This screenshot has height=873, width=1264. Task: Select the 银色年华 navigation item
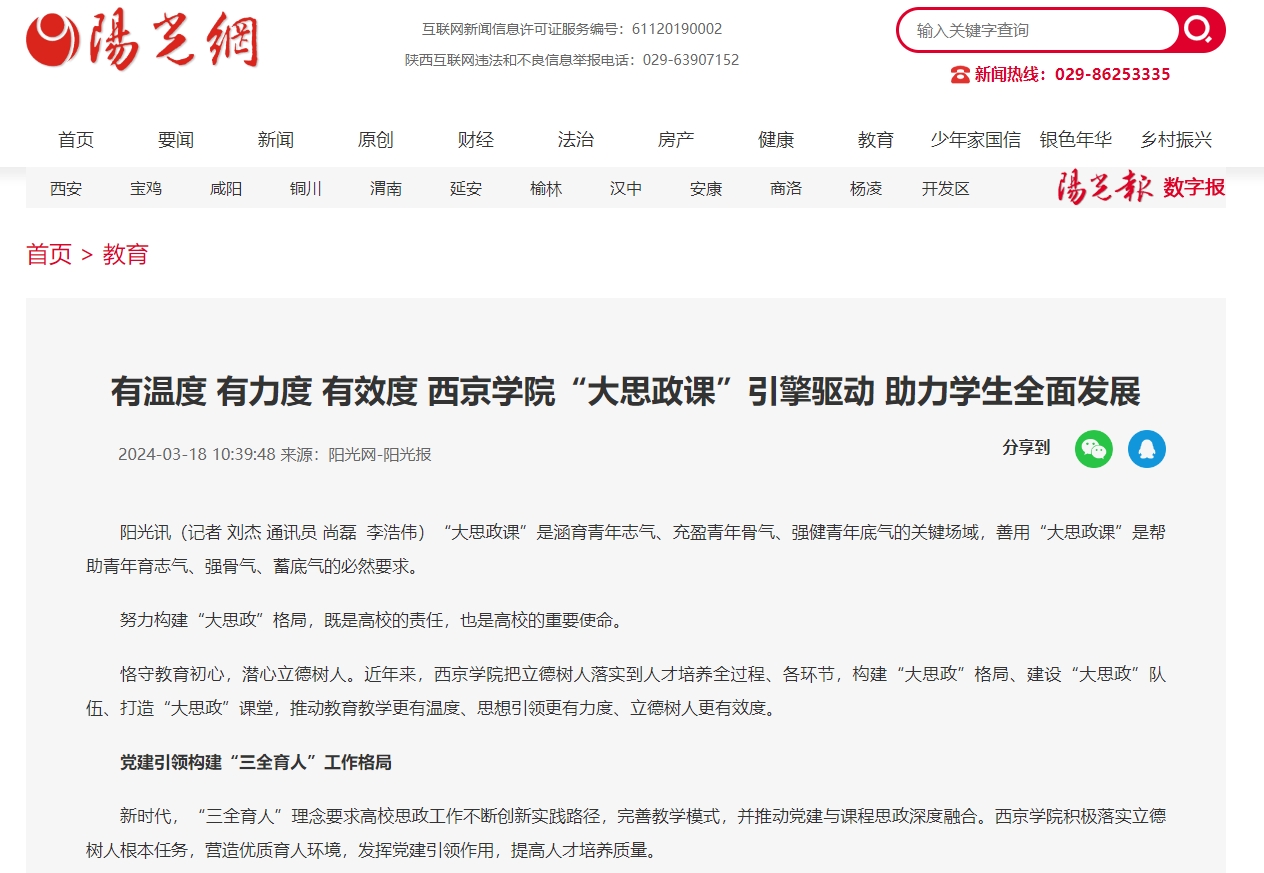(1076, 140)
